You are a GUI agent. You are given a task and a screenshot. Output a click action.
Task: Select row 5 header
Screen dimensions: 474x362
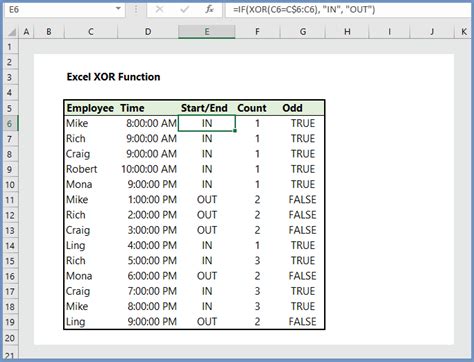click(10, 108)
